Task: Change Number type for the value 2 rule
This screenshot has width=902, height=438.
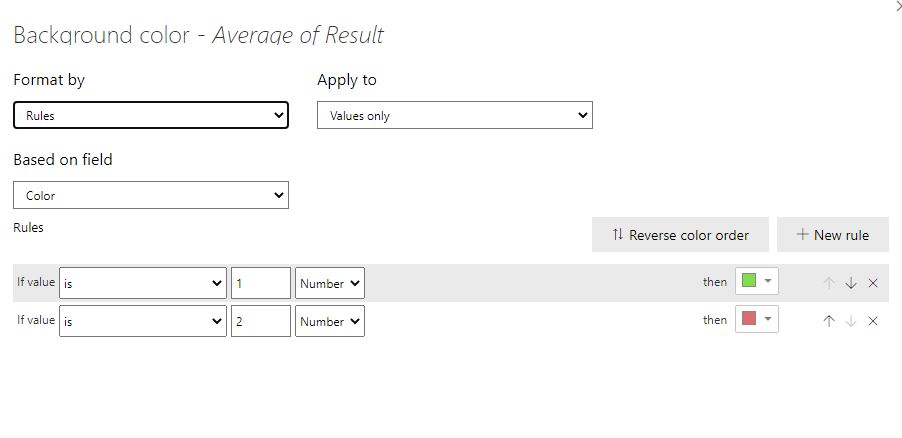Action: [x=330, y=321]
